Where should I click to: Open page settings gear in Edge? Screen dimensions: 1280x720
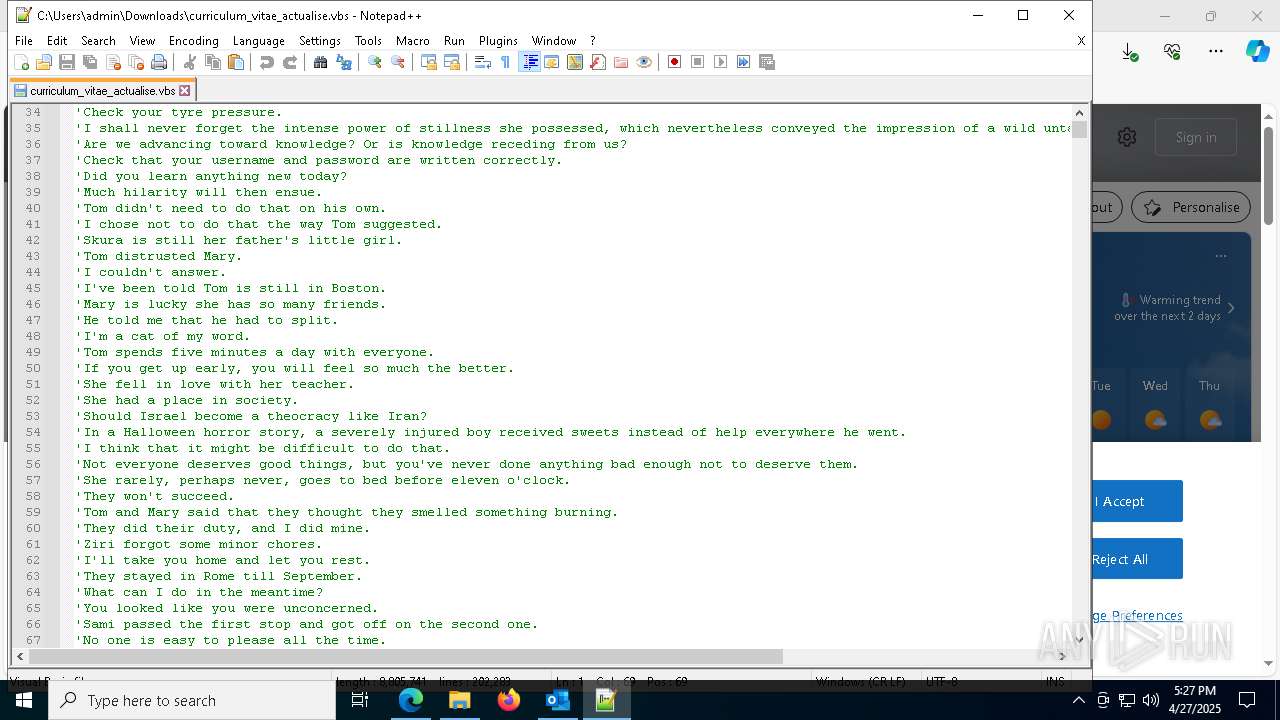pos(1127,137)
